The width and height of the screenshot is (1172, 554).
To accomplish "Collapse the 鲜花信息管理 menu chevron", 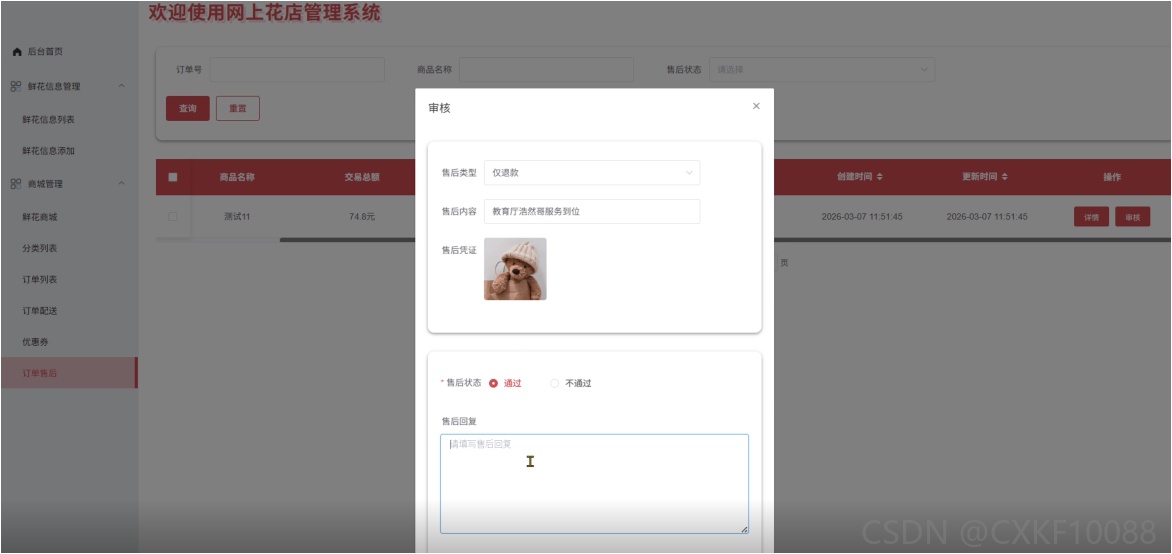I will point(122,86).
